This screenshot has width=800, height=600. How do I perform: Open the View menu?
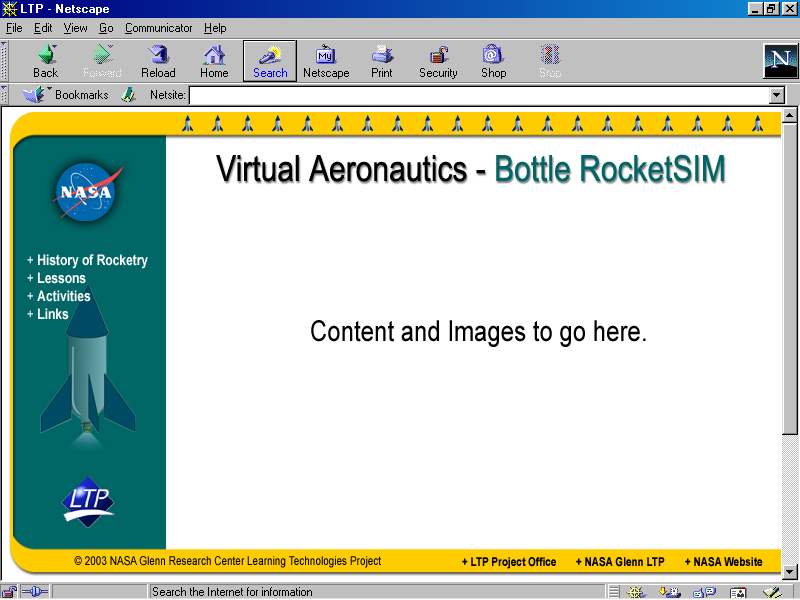(76, 28)
